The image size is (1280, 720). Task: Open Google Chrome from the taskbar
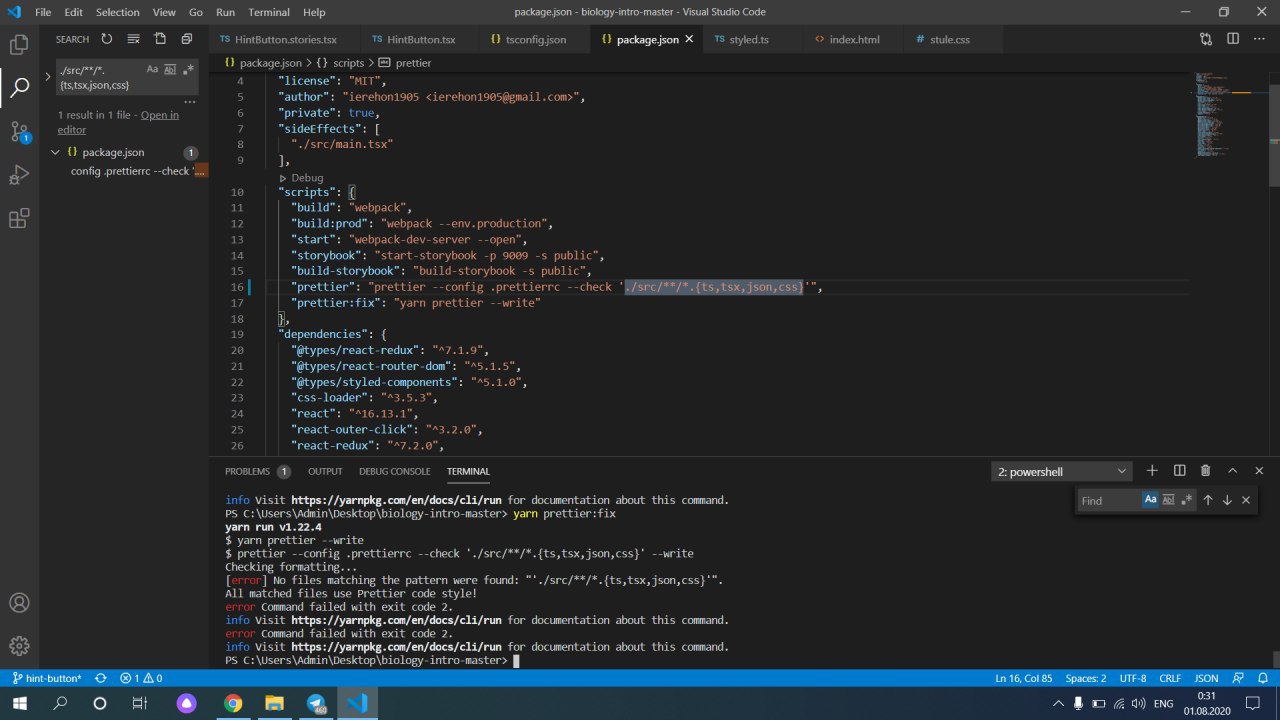point(232,703)
